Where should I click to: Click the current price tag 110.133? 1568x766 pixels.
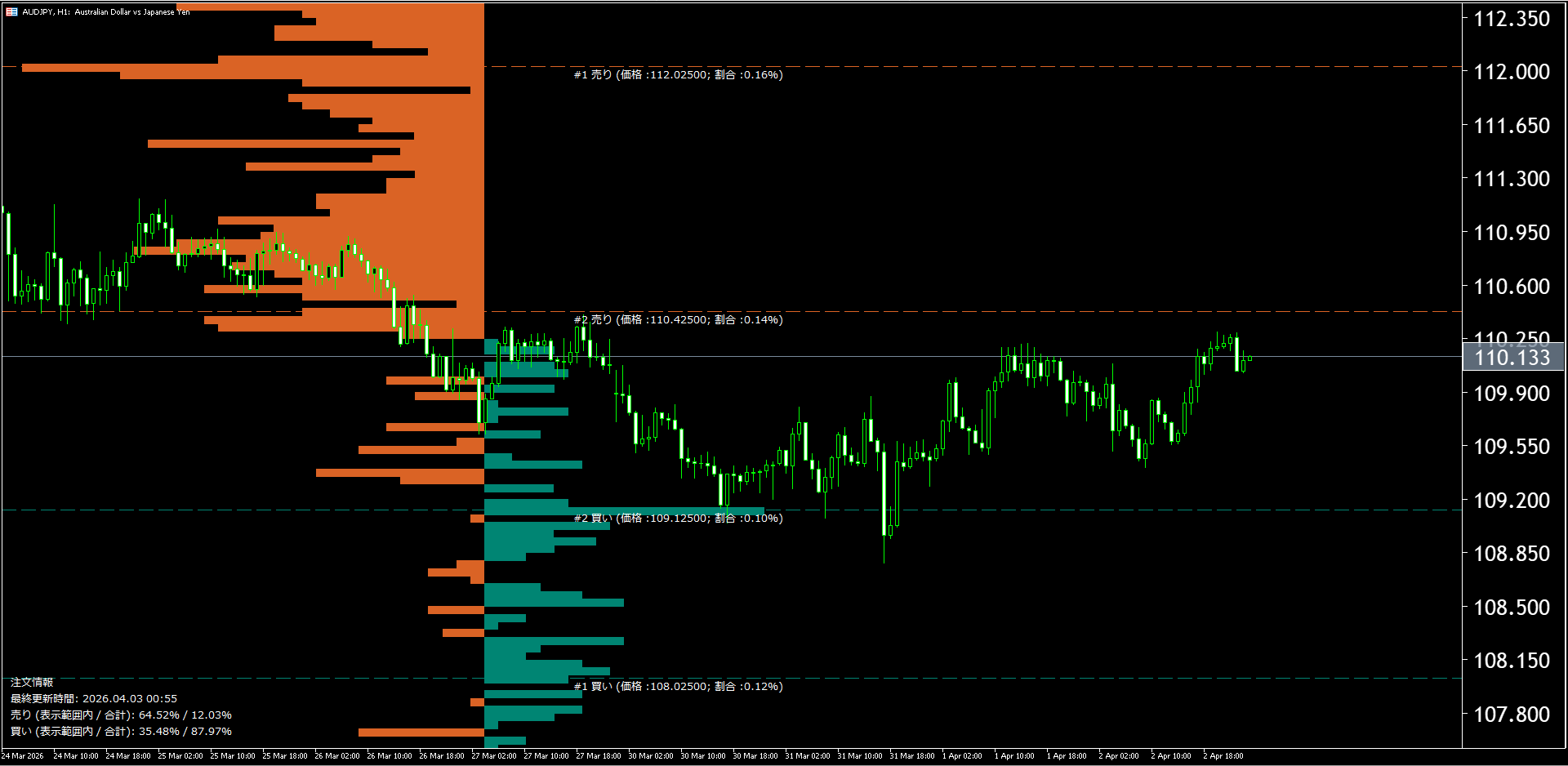[x=1512, y=357]
